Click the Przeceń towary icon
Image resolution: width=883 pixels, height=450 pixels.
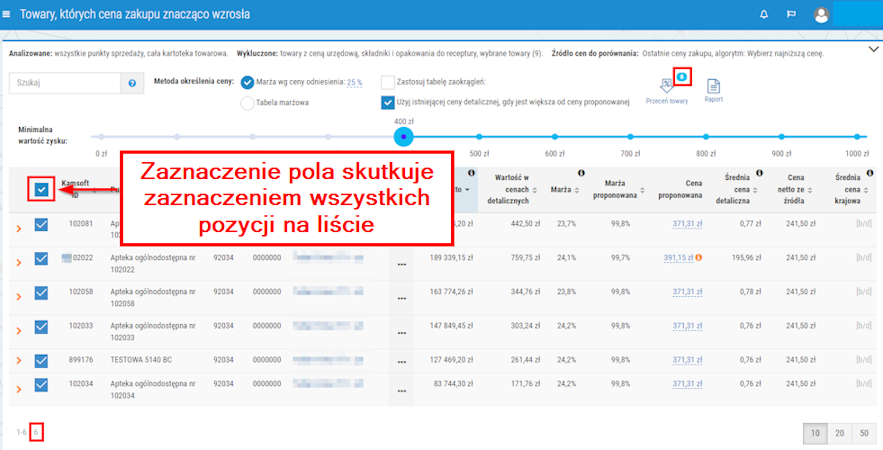point(666,87)
